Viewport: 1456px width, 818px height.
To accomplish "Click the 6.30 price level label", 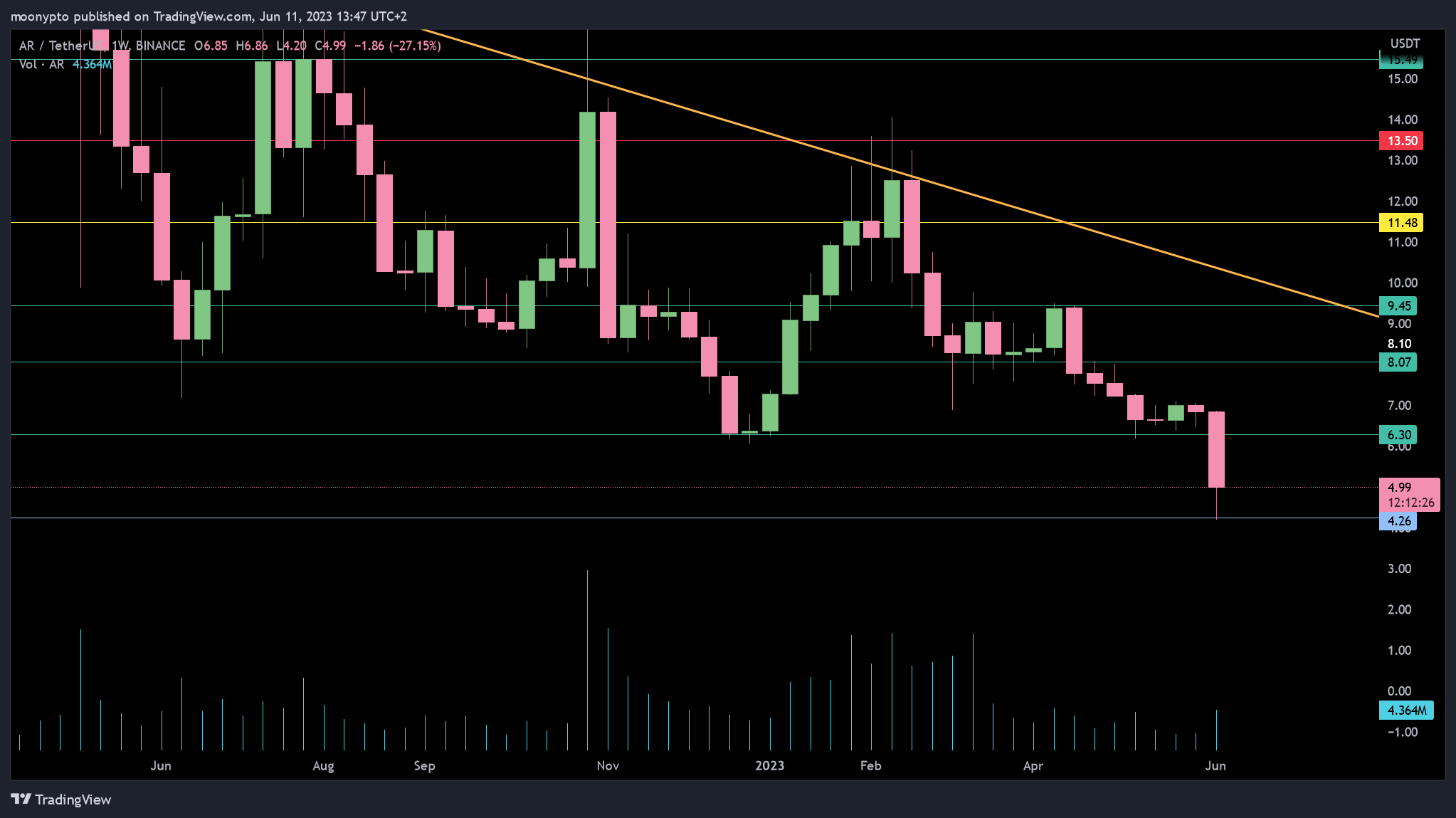I will point(1398,434).
